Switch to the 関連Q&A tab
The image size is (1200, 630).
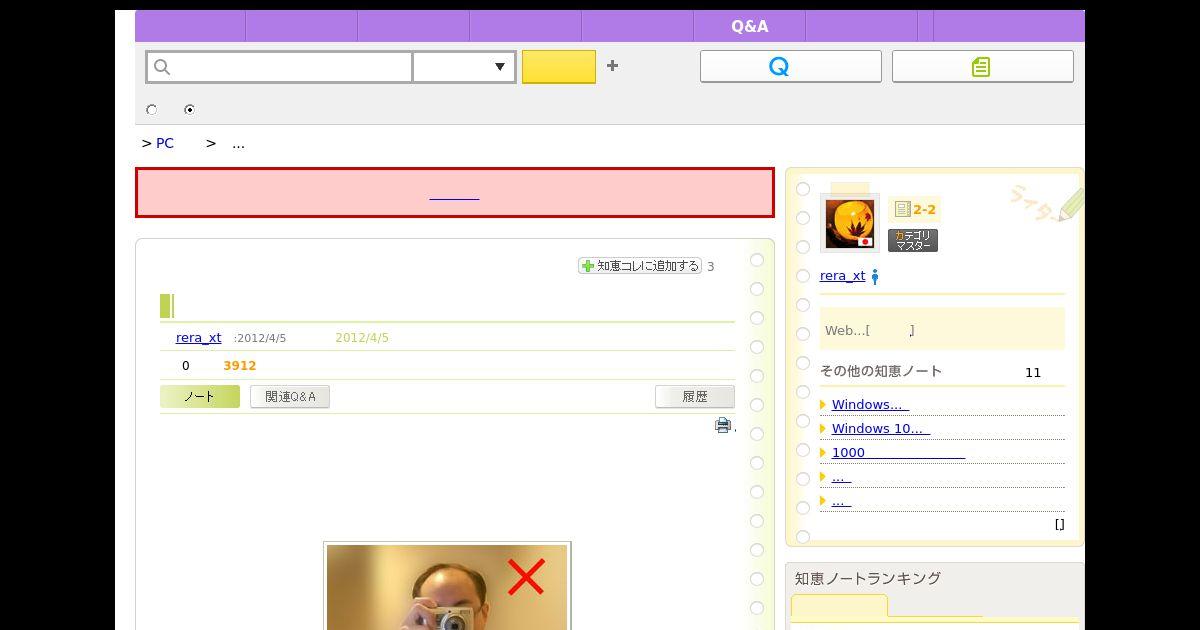pyautogui.click(x=290, y=397)
